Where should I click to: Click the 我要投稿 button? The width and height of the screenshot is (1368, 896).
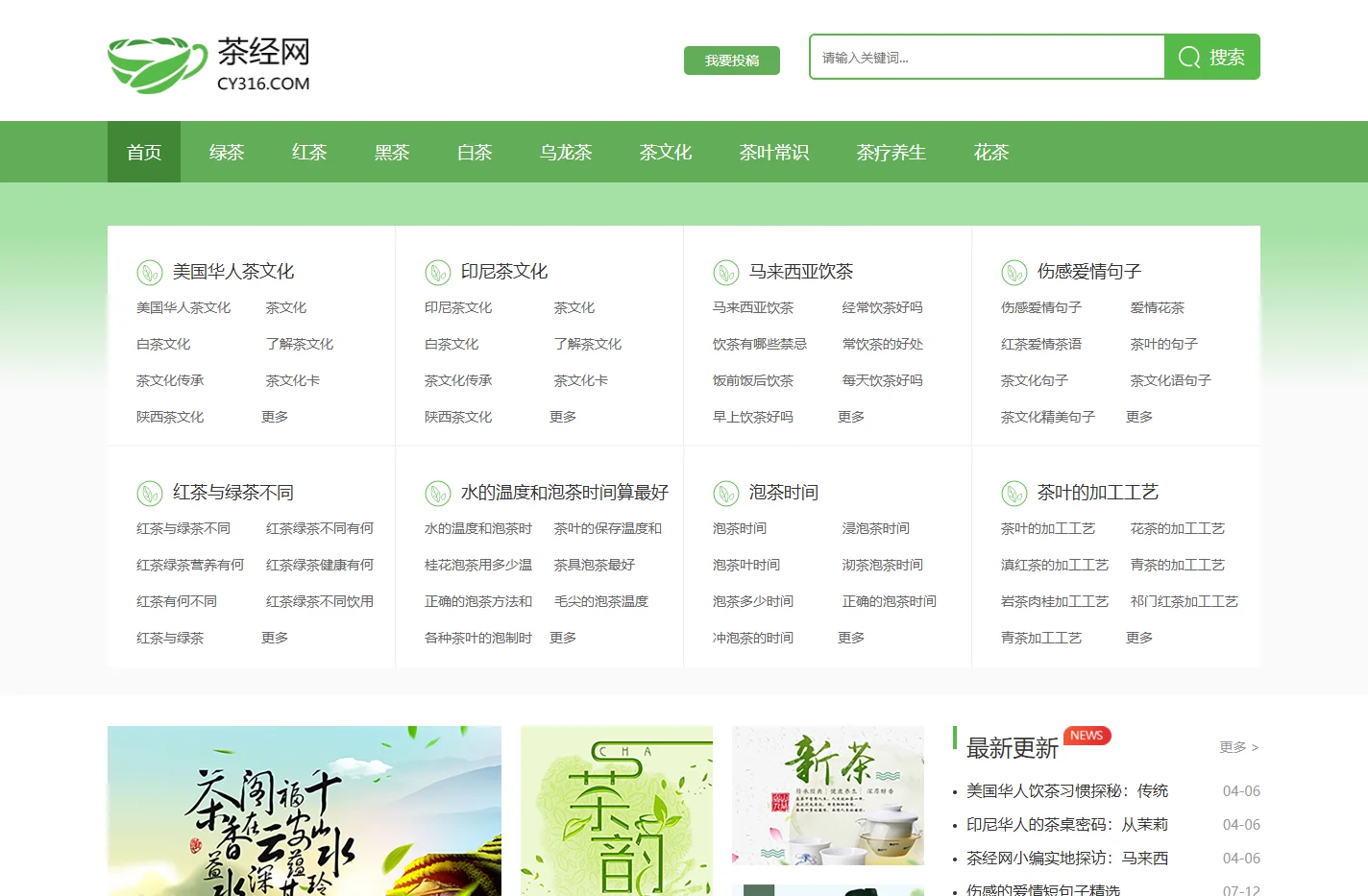pyautogui.click(x=732, y=61)
